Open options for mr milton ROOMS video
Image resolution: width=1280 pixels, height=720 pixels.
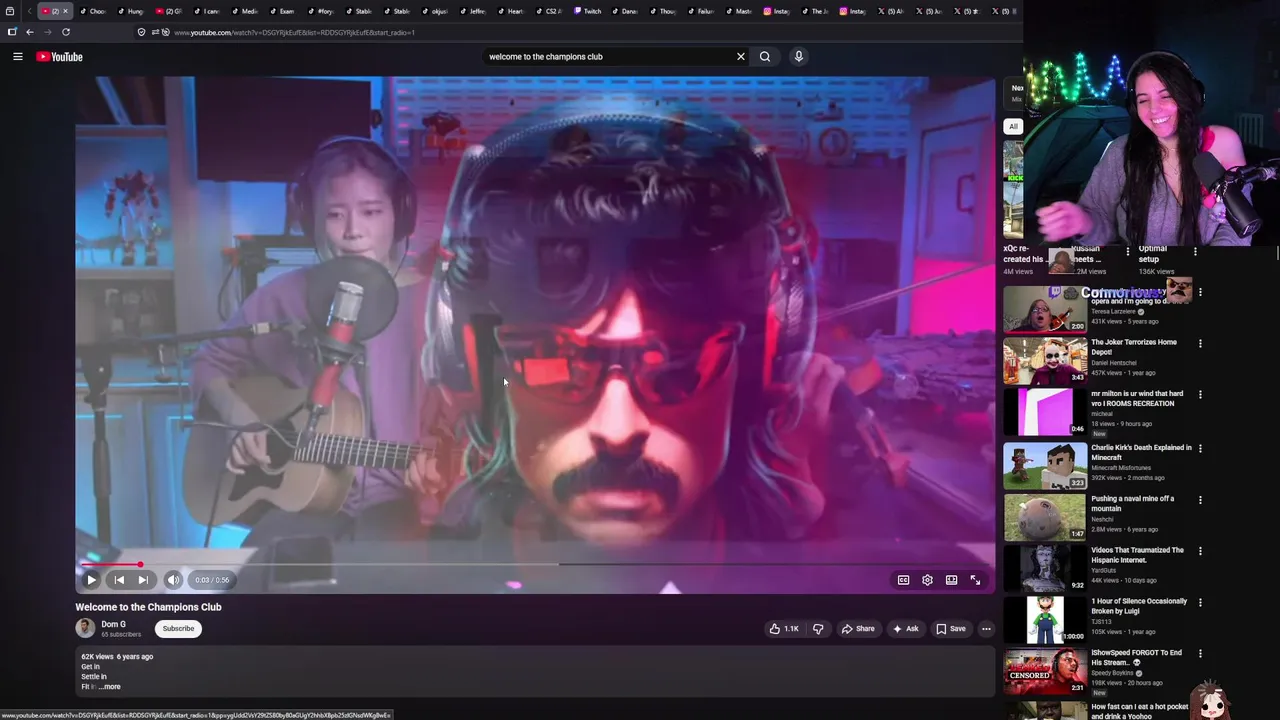pos(1200,394)
